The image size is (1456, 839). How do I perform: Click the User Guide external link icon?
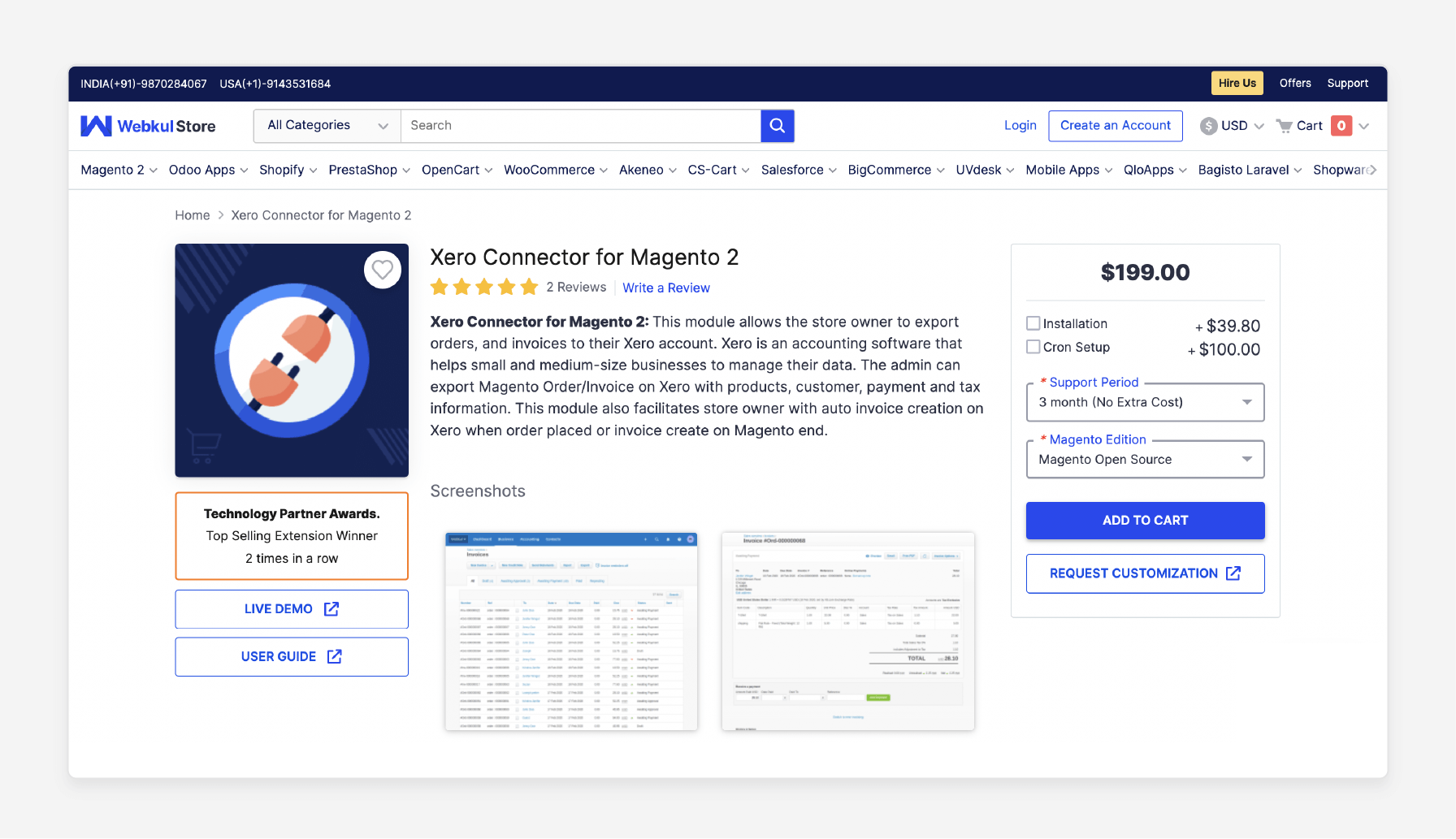point(335,656)
